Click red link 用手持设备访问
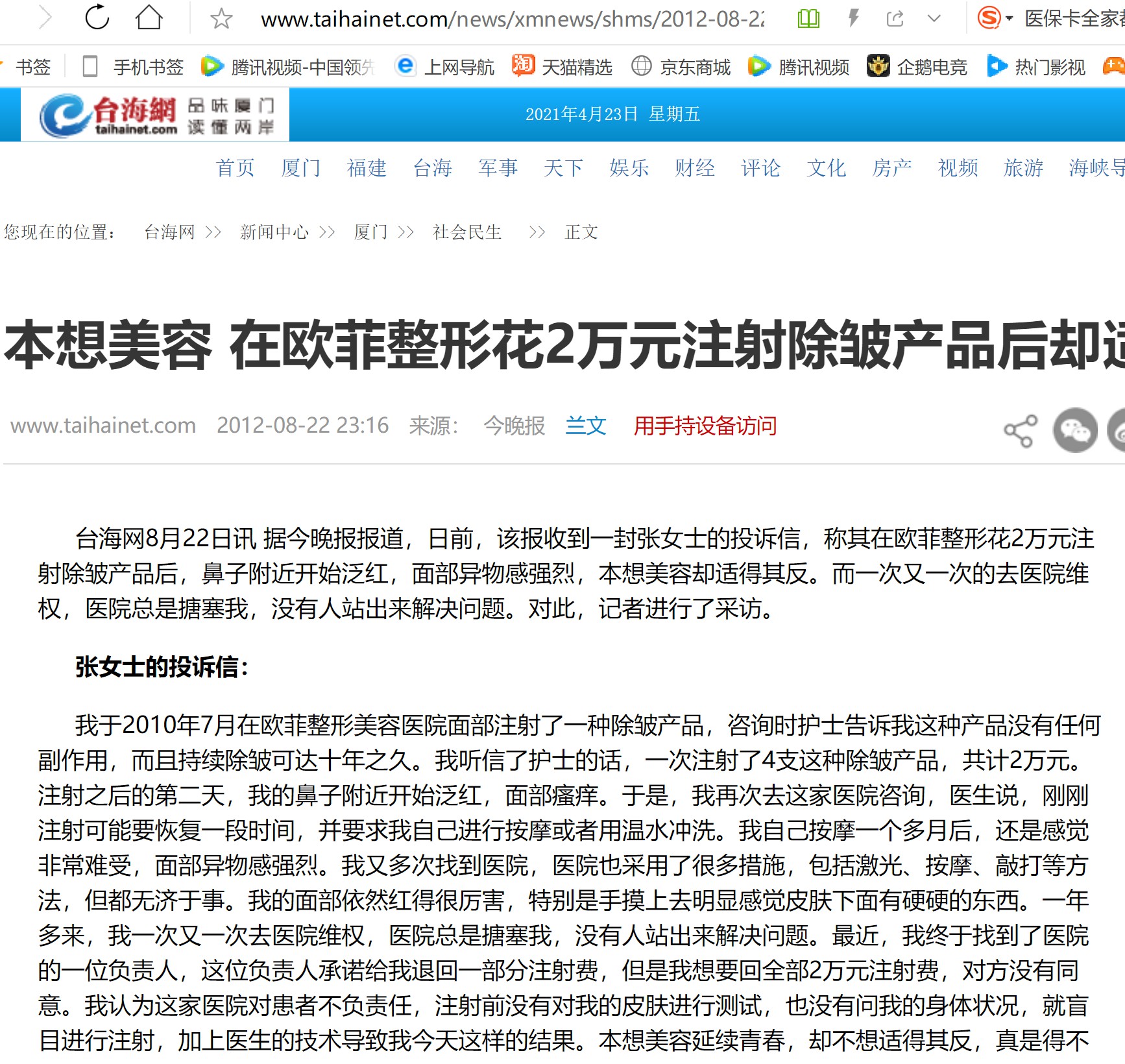This screenshot has width=1125, height=1064. click(x=705, y=426)
